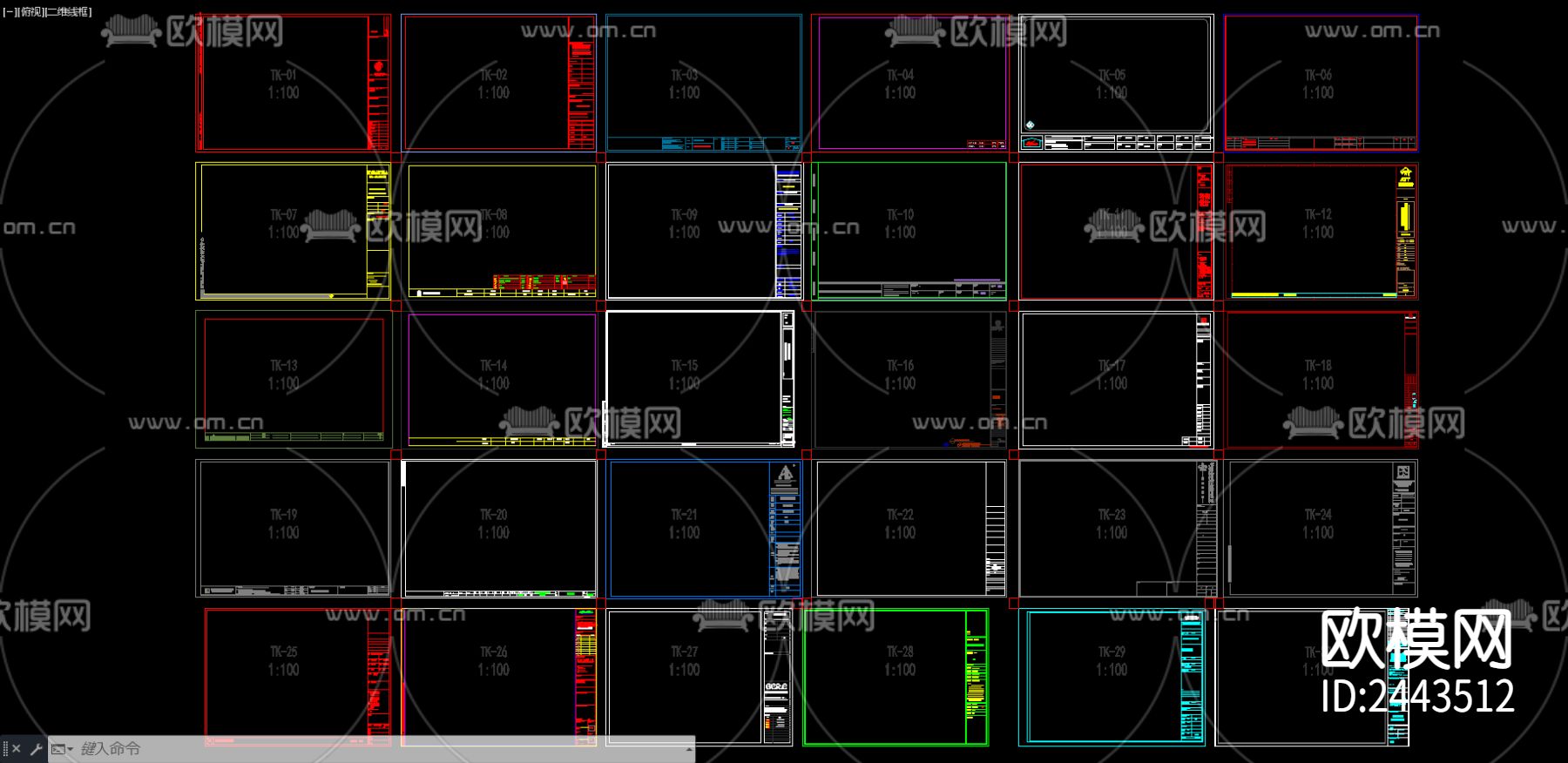
Task: Select the TK-05 drawing frame label
Action: (x=1112, y=75)
